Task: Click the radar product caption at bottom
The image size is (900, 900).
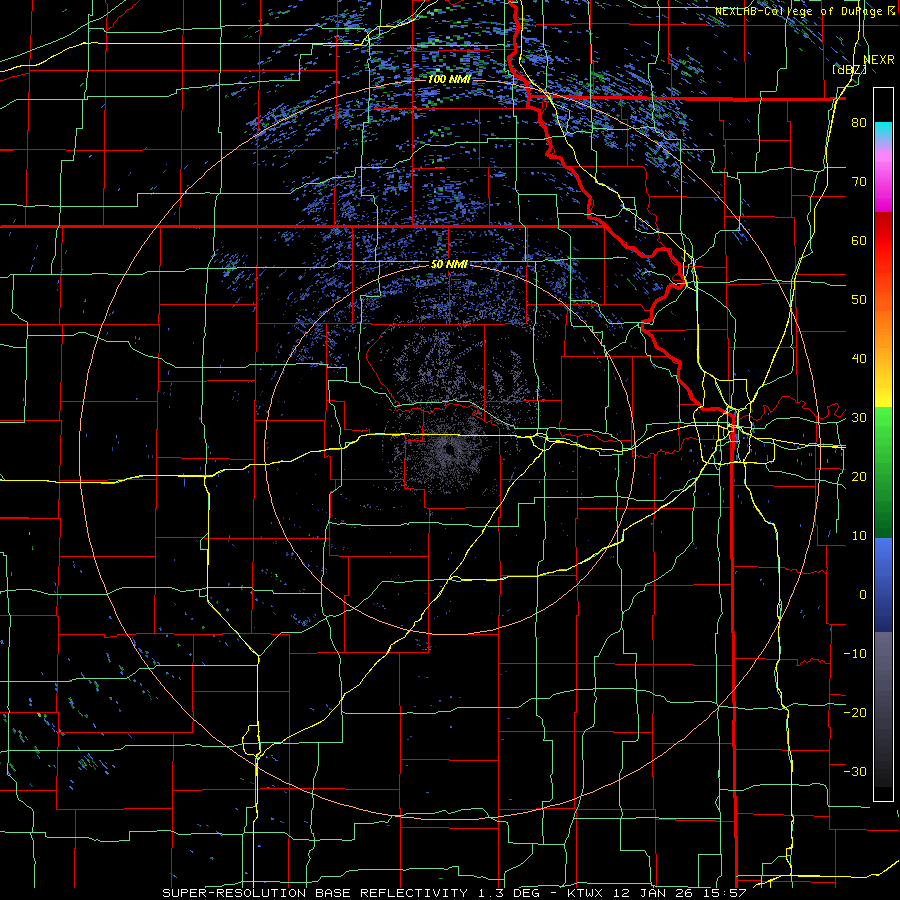Action: [454, 893]
